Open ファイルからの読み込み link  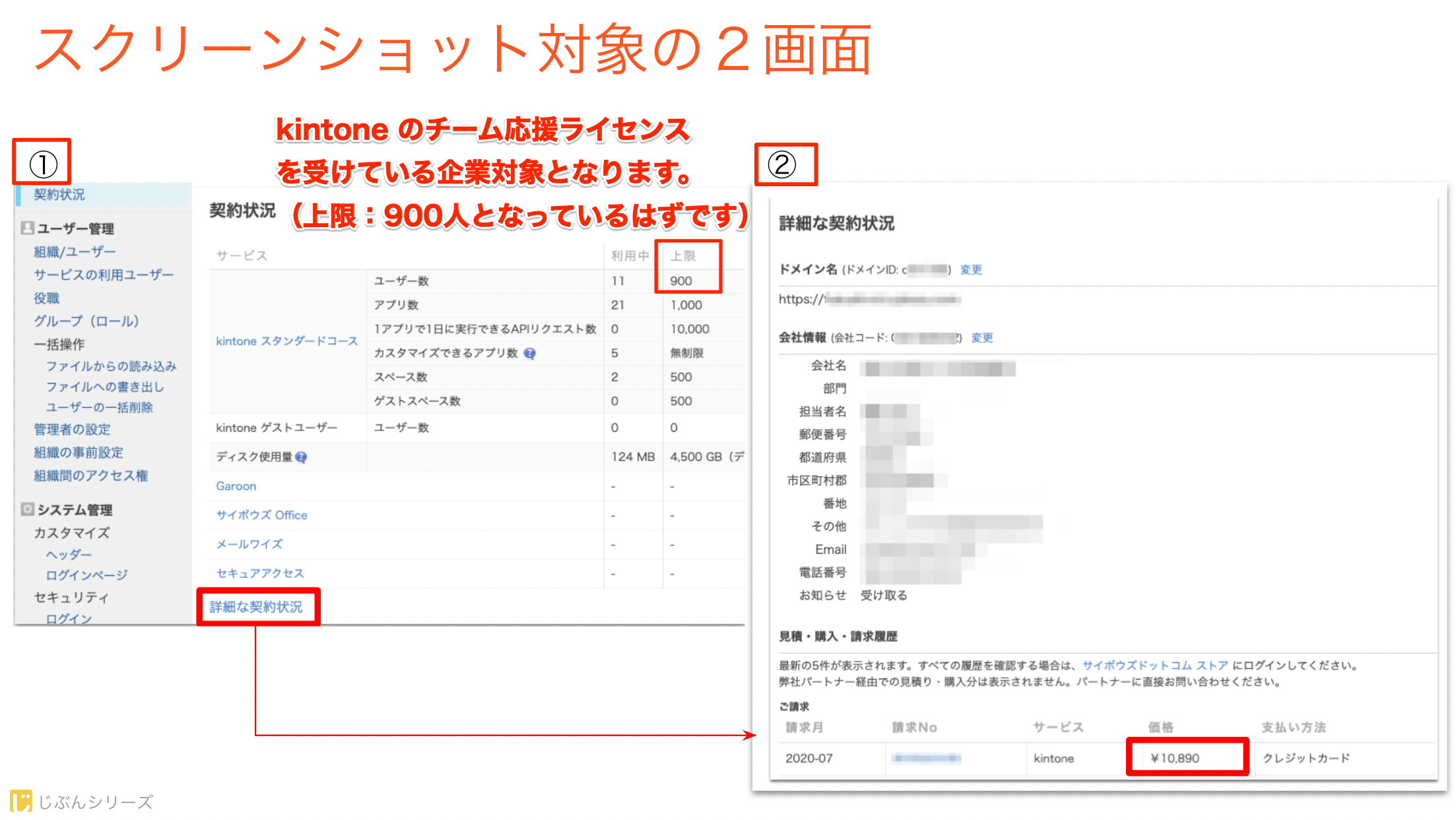[x=111, y=366]
